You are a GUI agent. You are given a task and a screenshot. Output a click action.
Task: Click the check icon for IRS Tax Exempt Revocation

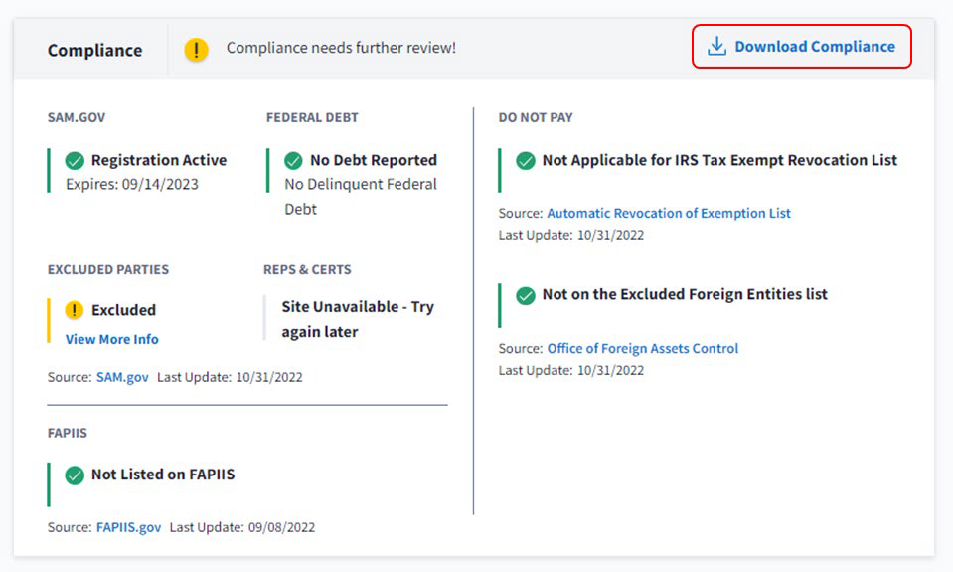click(x=526, y=160)
